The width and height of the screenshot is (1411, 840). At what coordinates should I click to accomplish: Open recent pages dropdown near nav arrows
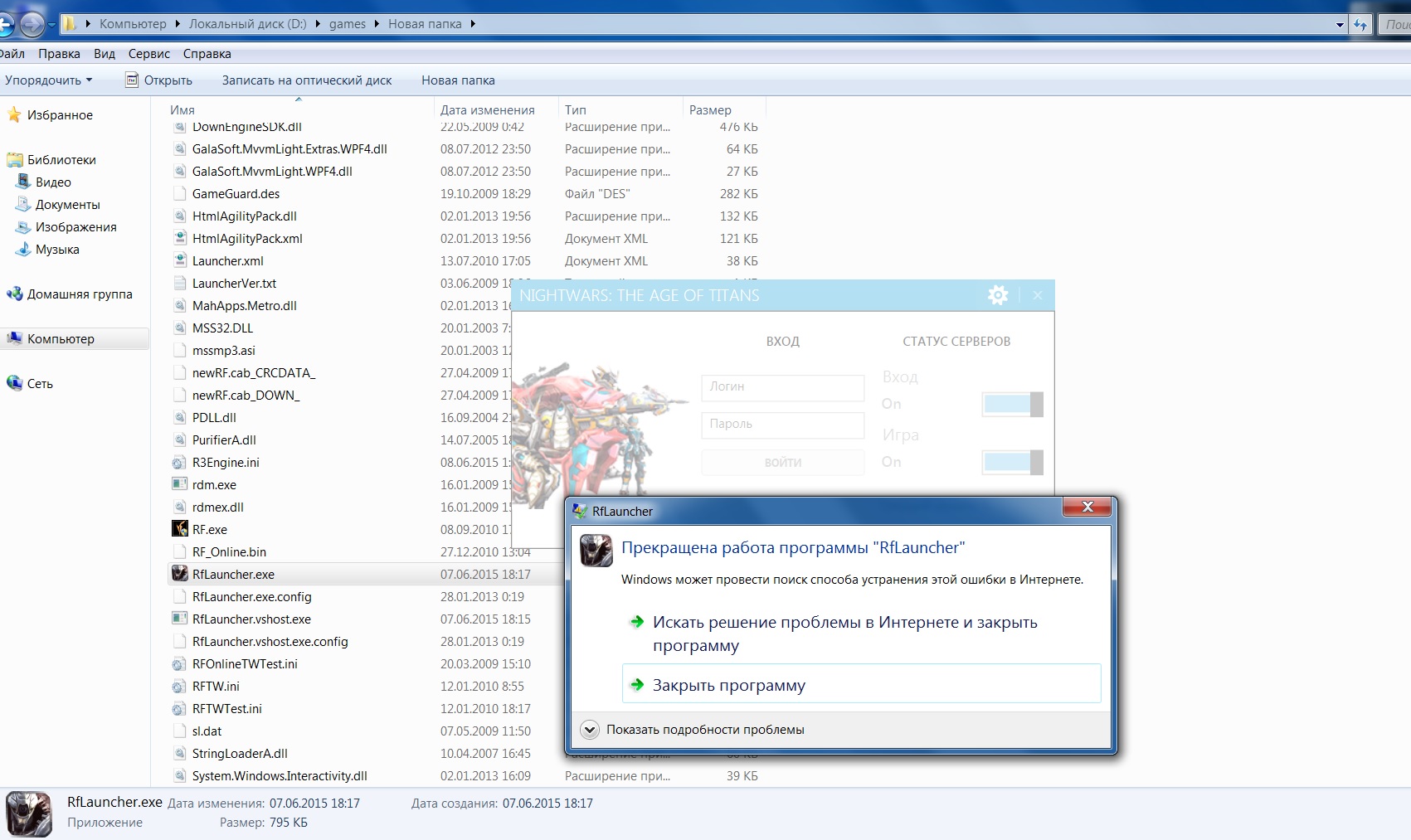(x=52, y=25)
